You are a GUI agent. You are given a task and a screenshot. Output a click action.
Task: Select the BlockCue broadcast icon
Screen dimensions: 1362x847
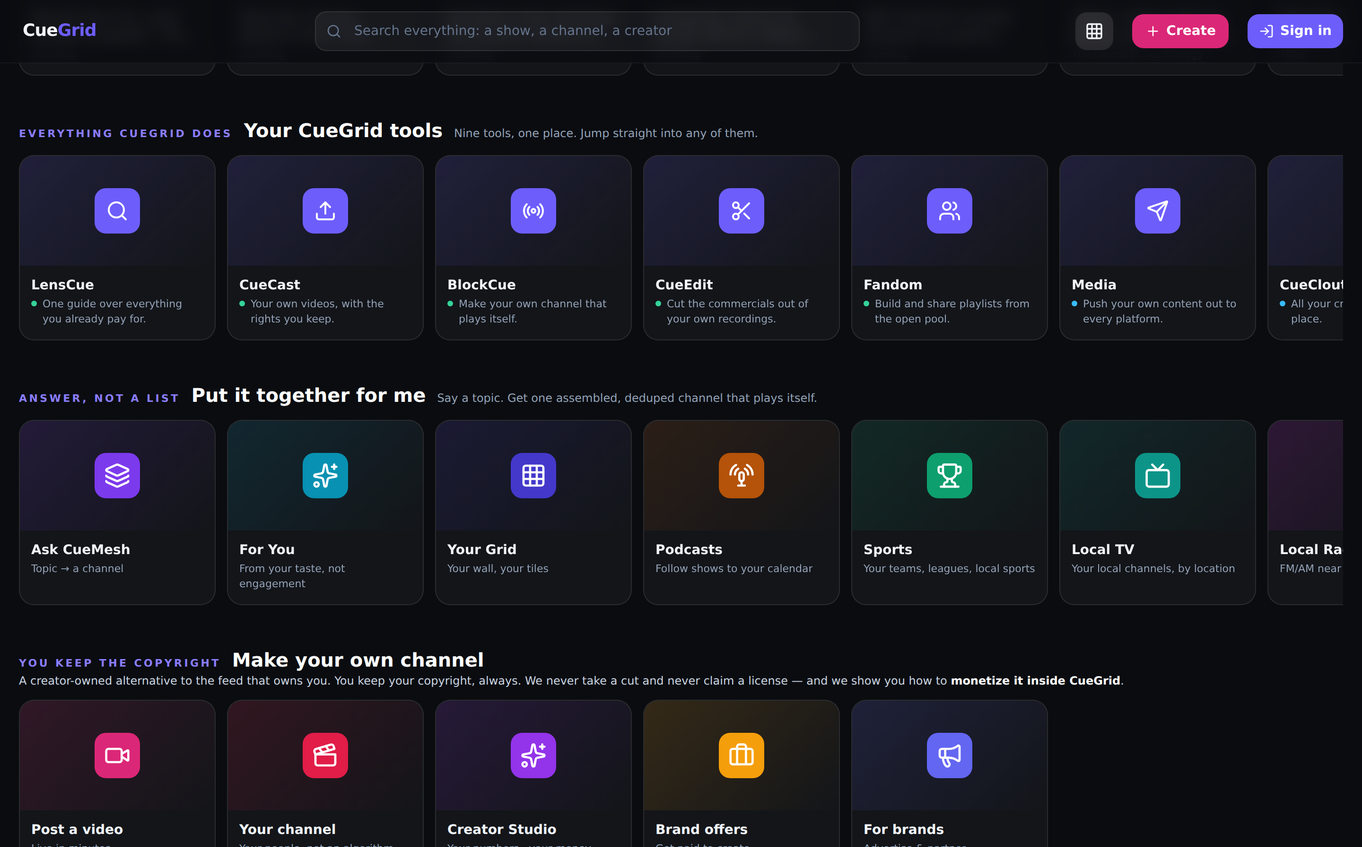click(x=533, y=211)
